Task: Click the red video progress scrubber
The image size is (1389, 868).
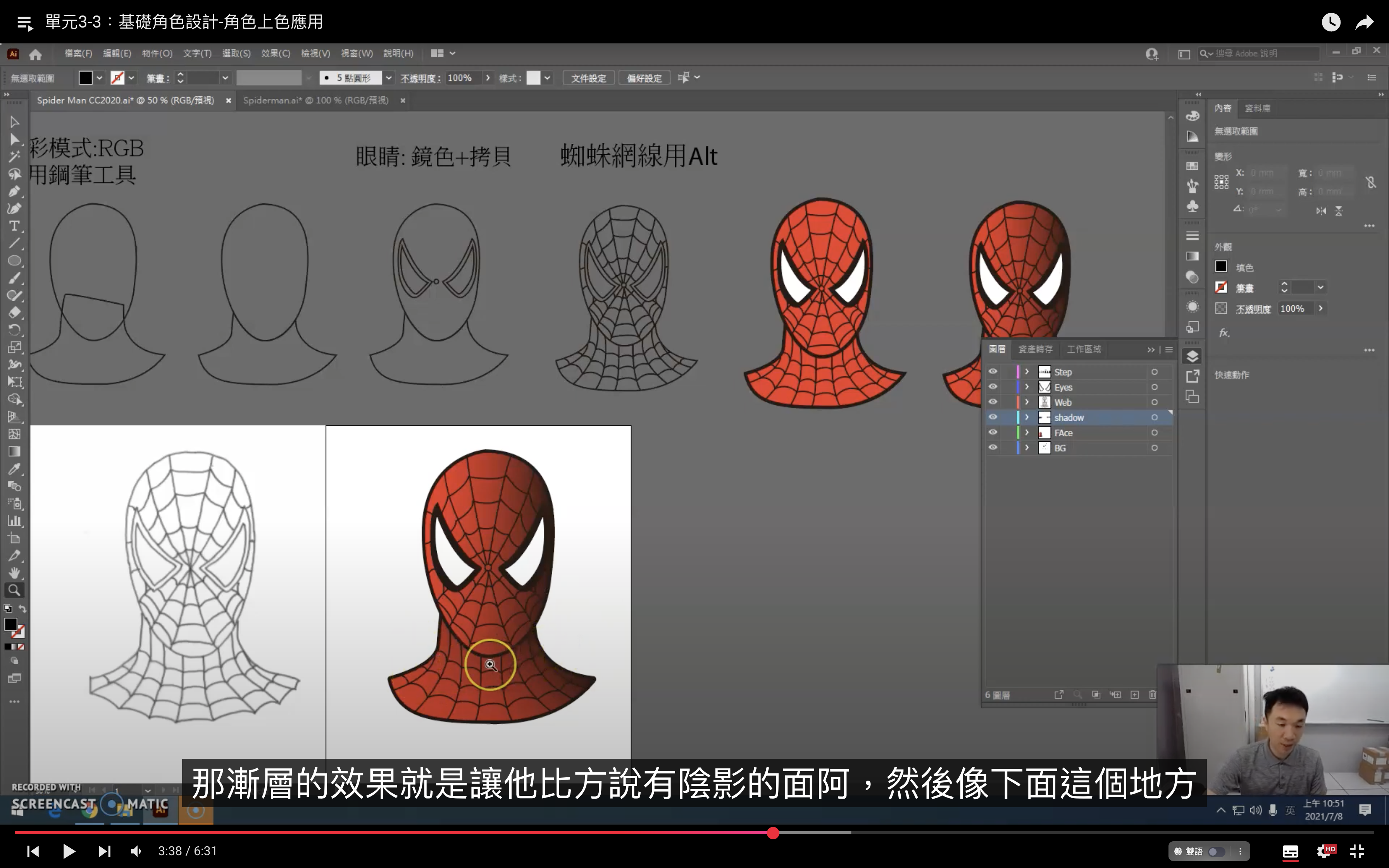Action: (773, 833)
